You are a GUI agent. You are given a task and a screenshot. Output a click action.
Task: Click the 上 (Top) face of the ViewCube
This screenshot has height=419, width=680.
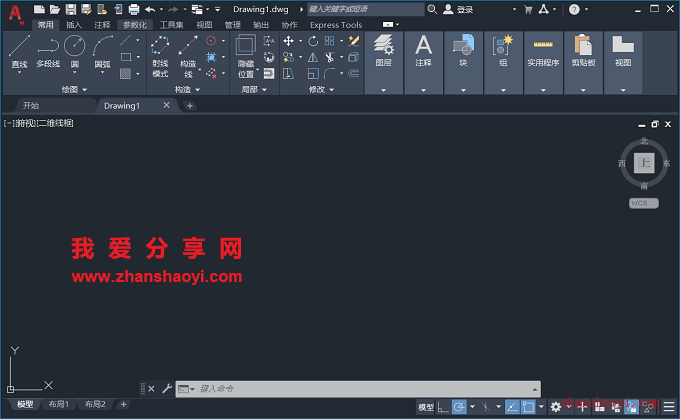click(x=644, y=163)
